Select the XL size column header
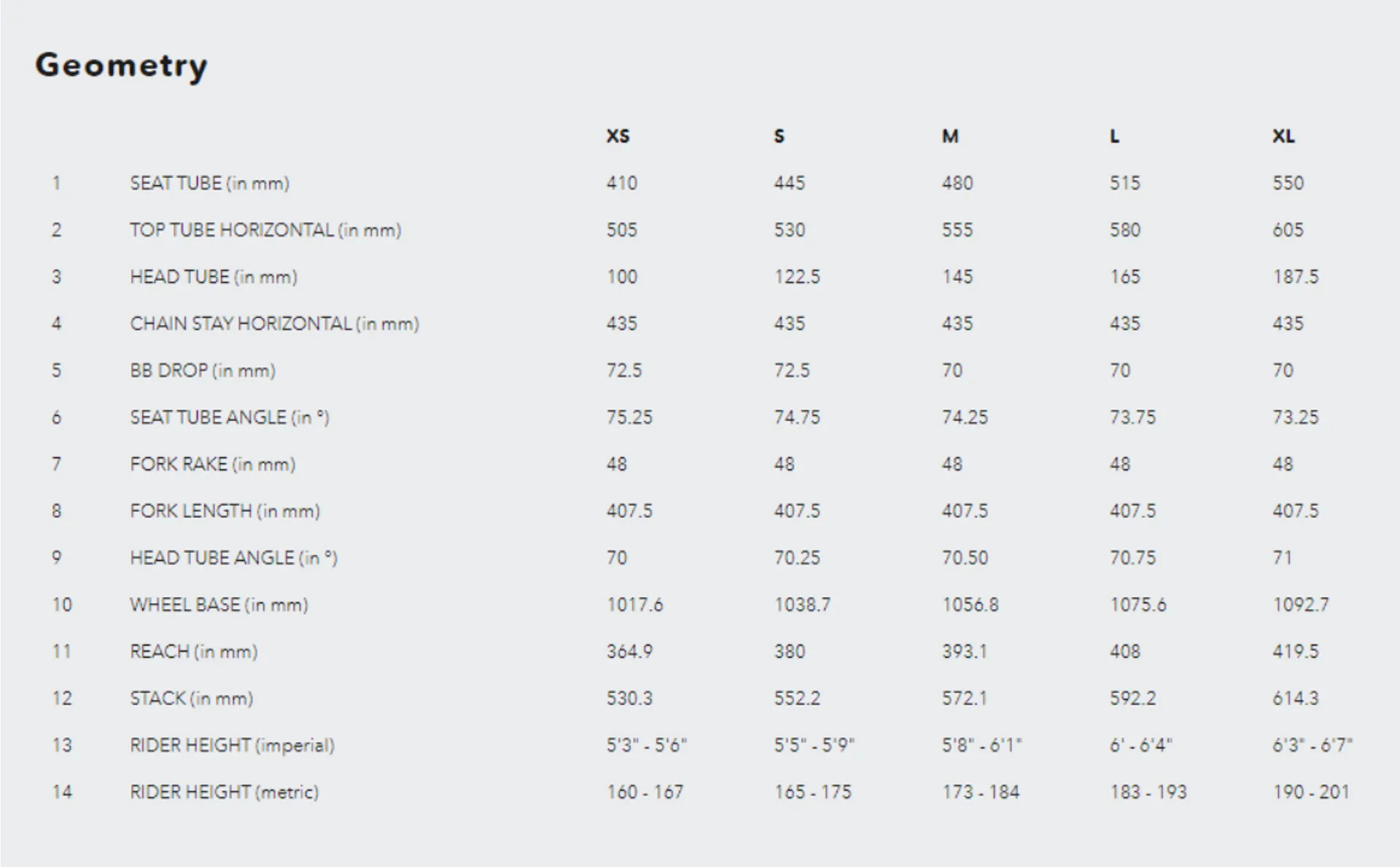Viewport: 1400px width, 867px height. [1284, 136]
